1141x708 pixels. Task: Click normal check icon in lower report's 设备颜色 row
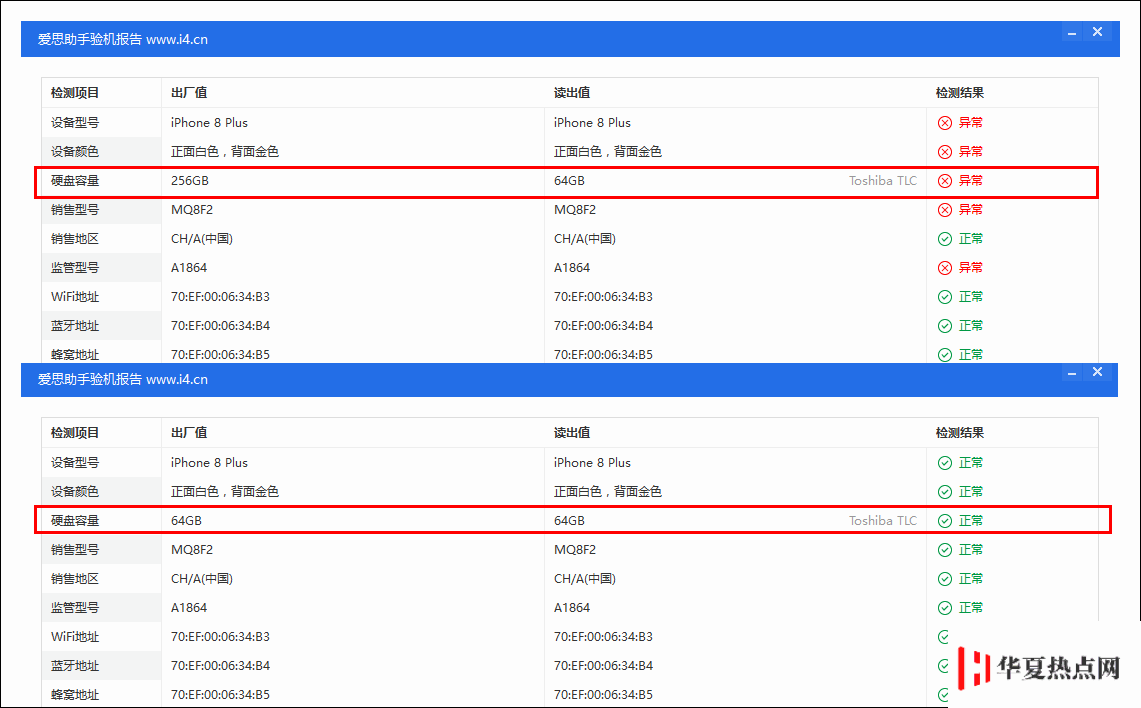(945, 492)
